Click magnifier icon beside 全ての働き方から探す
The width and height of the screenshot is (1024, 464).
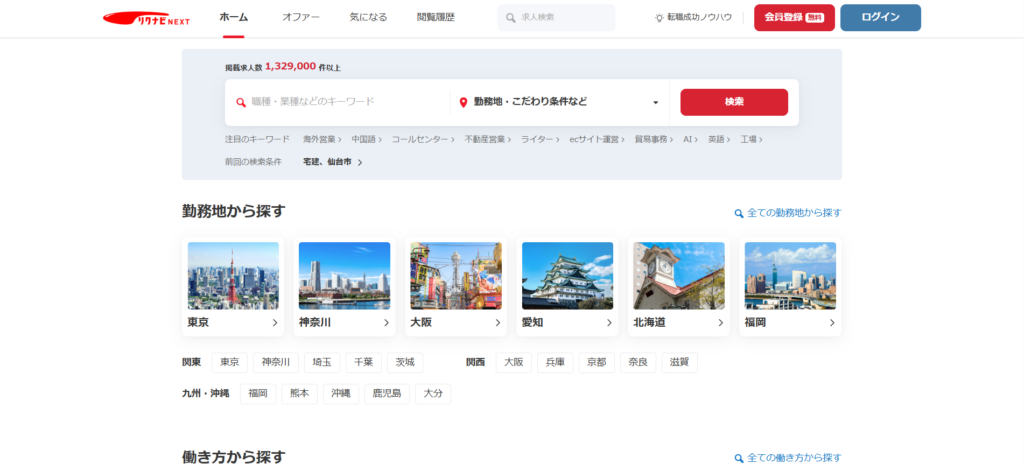coord(739,458)
